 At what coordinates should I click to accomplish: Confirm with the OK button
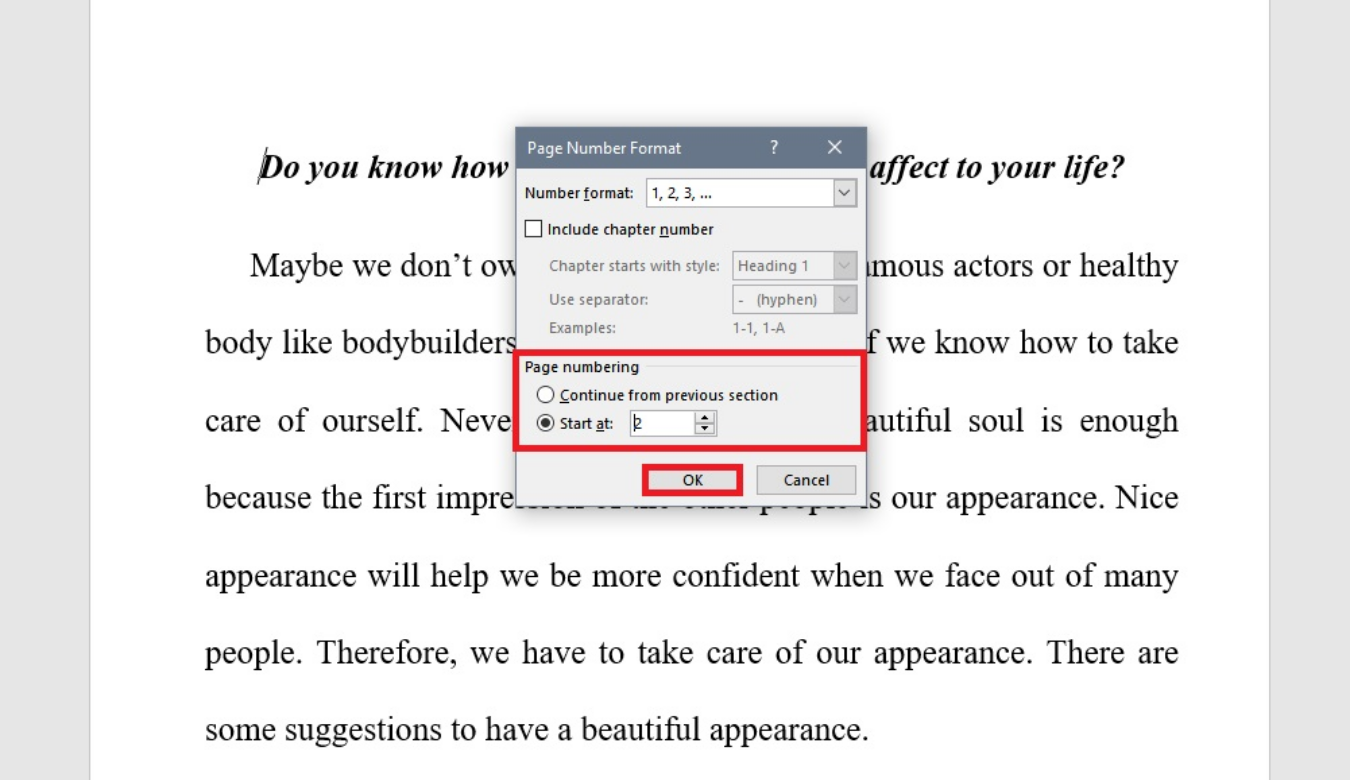693,480
